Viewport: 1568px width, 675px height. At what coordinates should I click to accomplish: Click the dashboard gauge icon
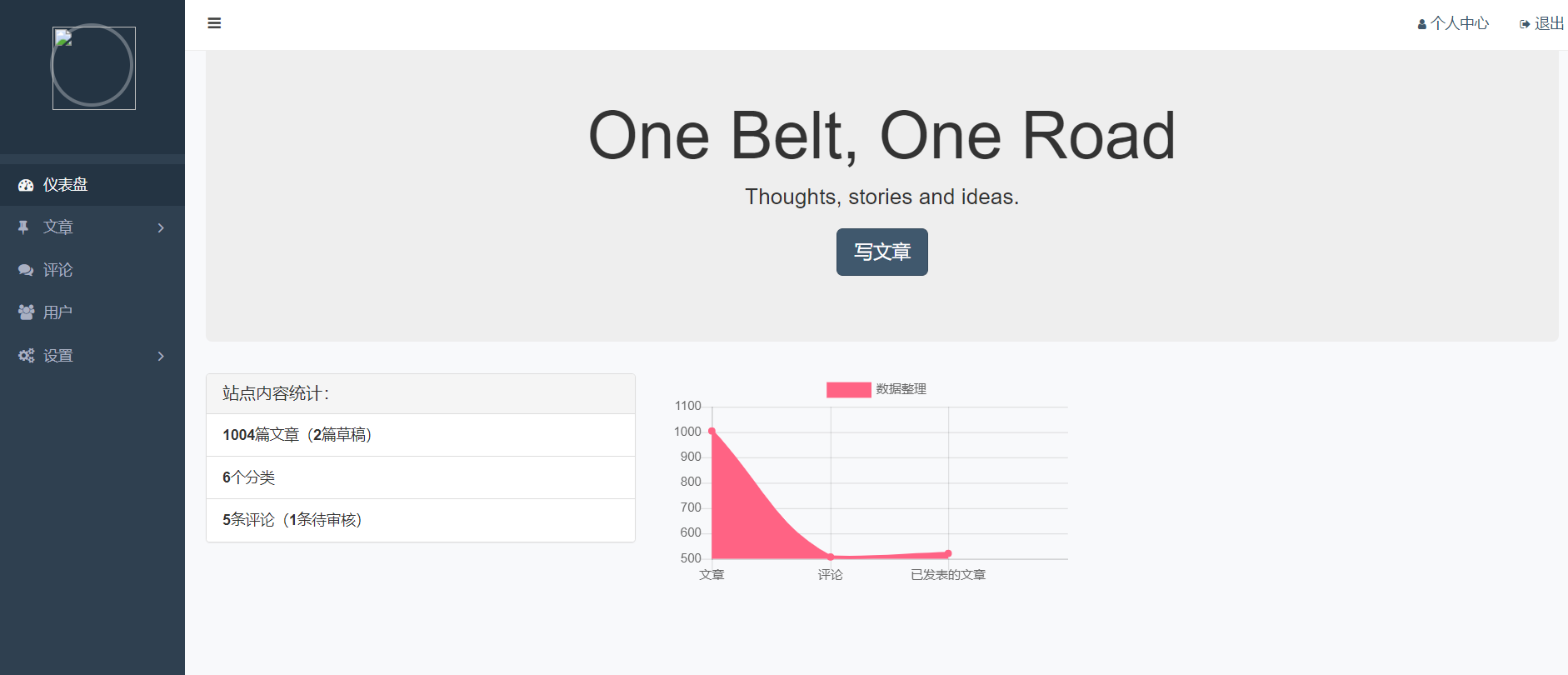point(26,185)
